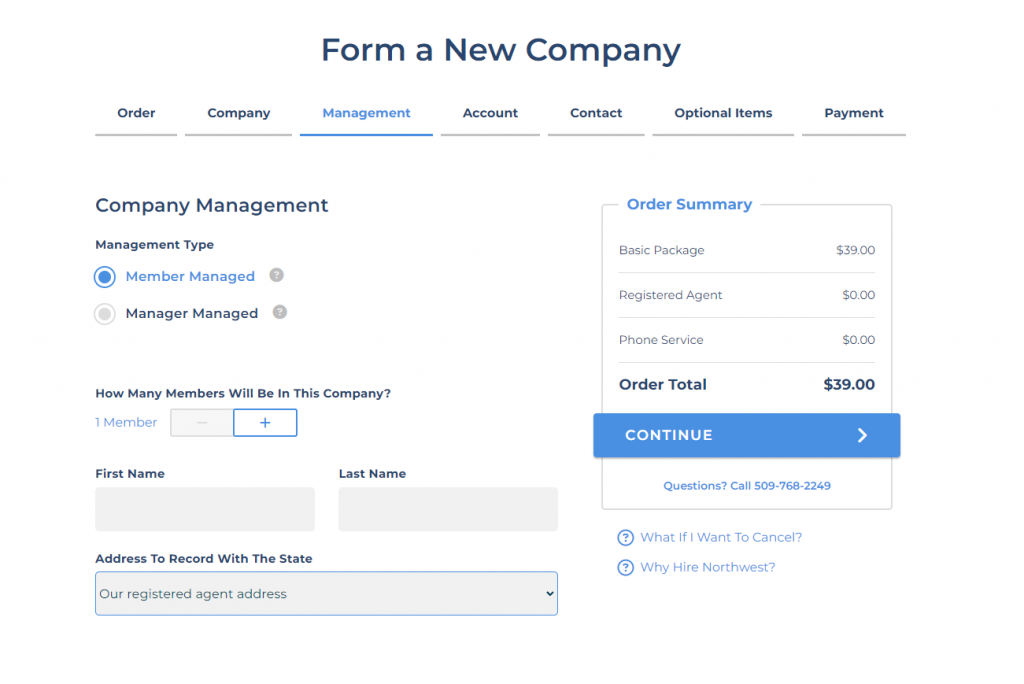Click help icon next to Member Managed
Screen dimensions: 1024x684
pyautogui.click(x=277, y=275)
